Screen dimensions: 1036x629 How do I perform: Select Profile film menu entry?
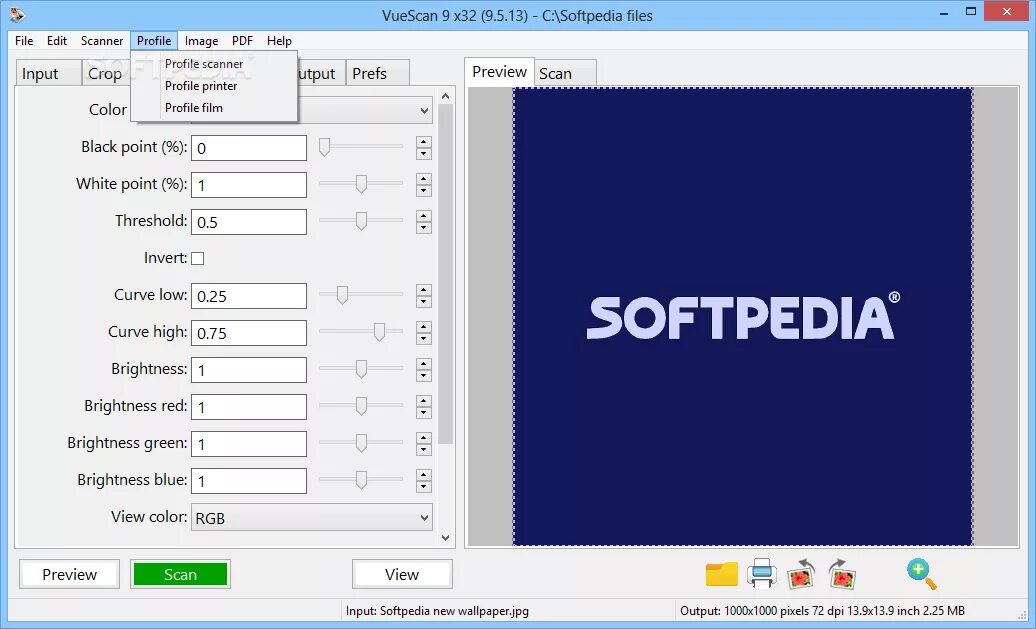[x=194, y=108]
